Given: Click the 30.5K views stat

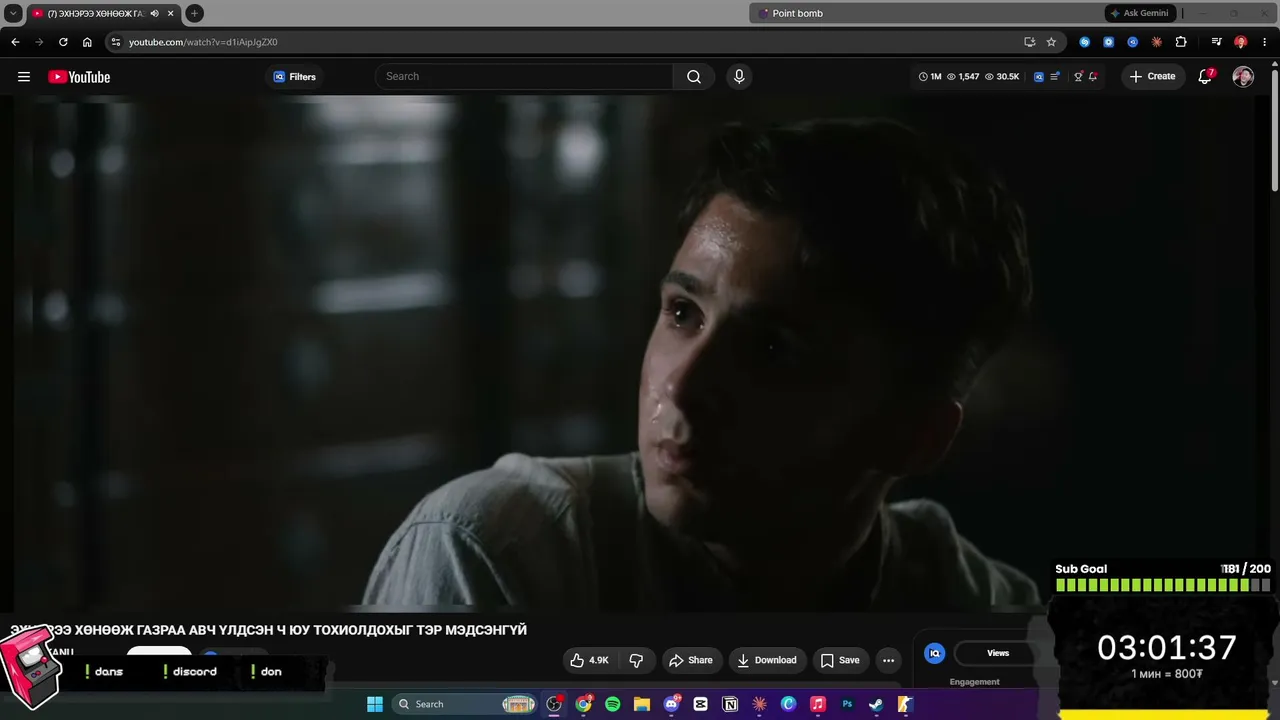Looking at the screenshot, I should pos(1002,77).
